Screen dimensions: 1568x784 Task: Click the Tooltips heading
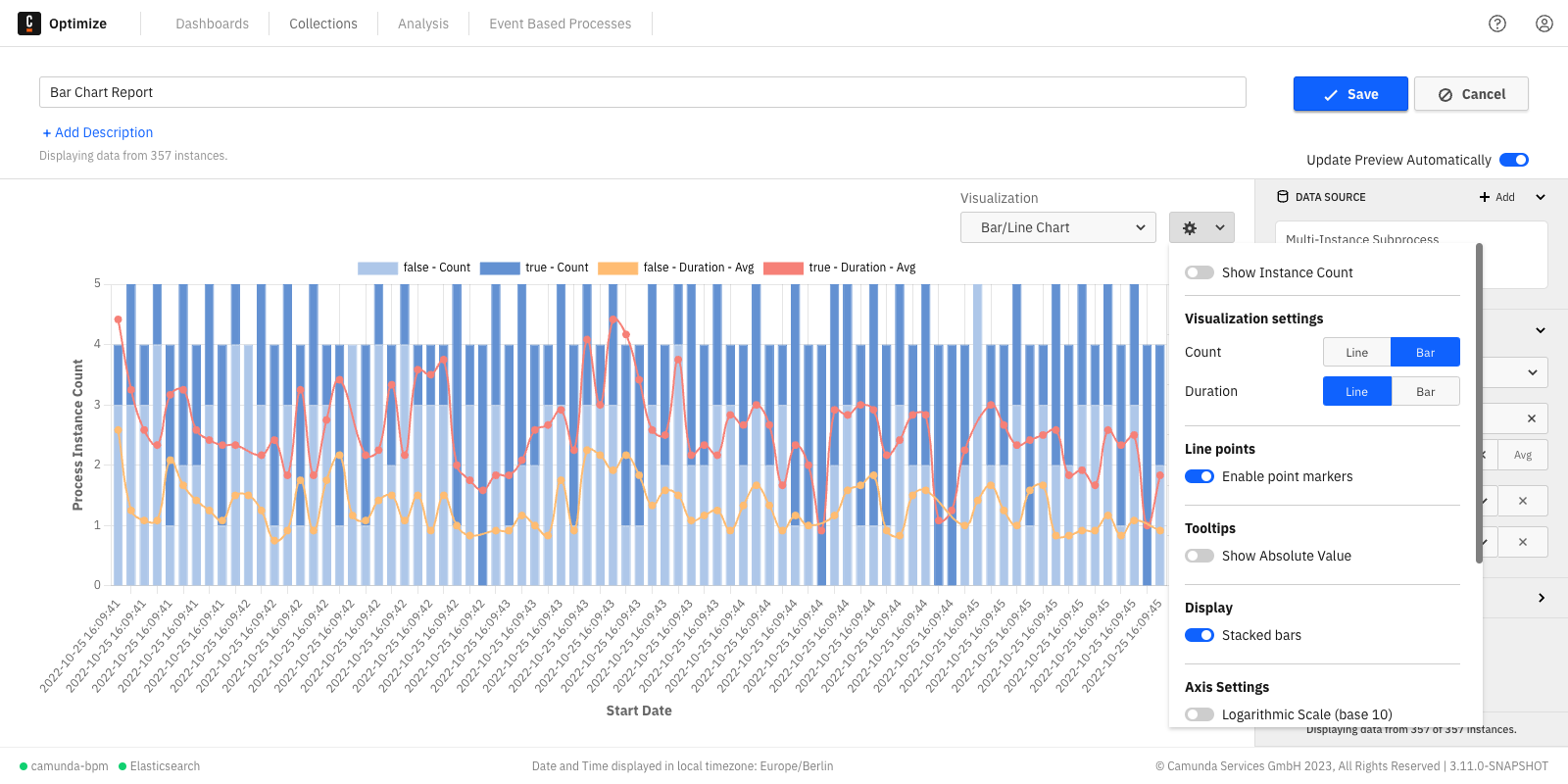tap(1210, 528)
